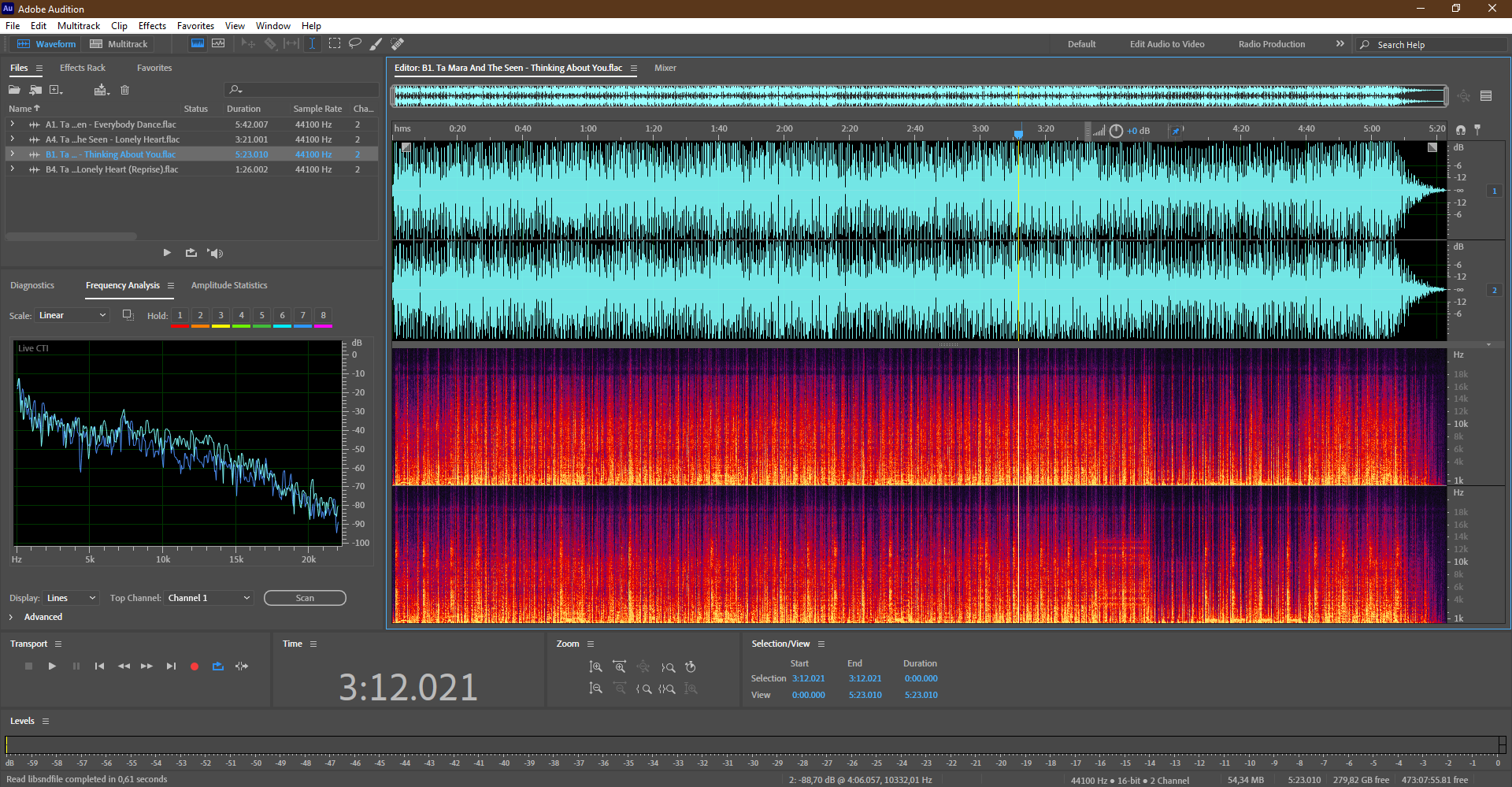Click the Import File icon
This screenshot has width=1512, height=787.
click(35, 90)
